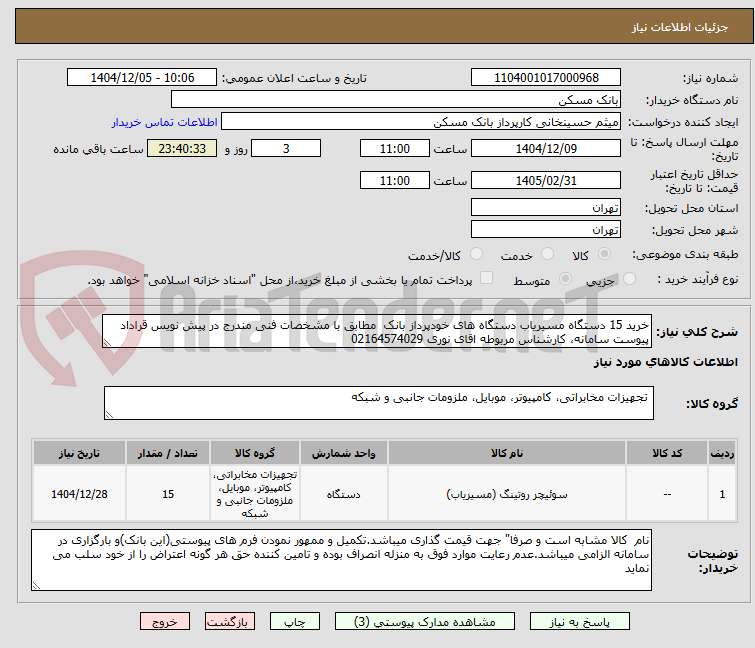
Task: Select the جزیی purchase type radio
Action: click(629, 279)
